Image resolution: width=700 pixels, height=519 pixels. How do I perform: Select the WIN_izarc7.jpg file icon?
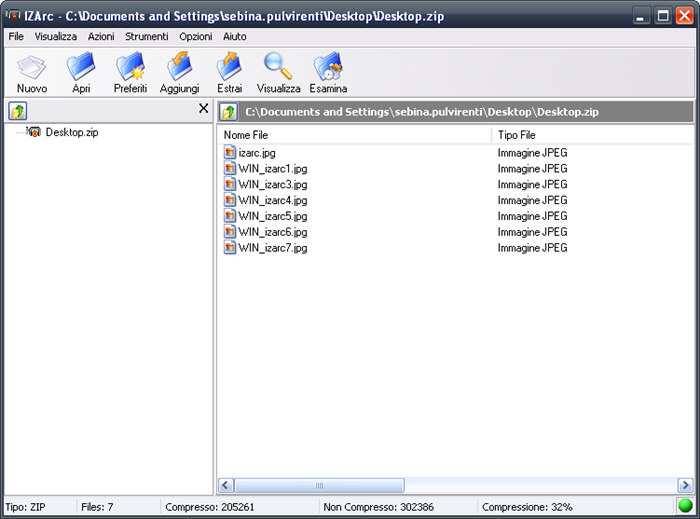point(230,248)
